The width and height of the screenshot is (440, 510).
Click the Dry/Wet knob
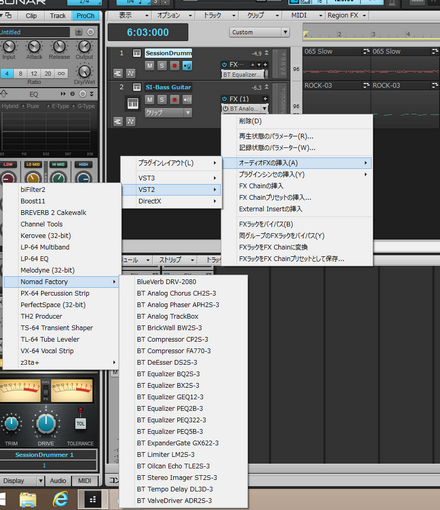(84, 71)
